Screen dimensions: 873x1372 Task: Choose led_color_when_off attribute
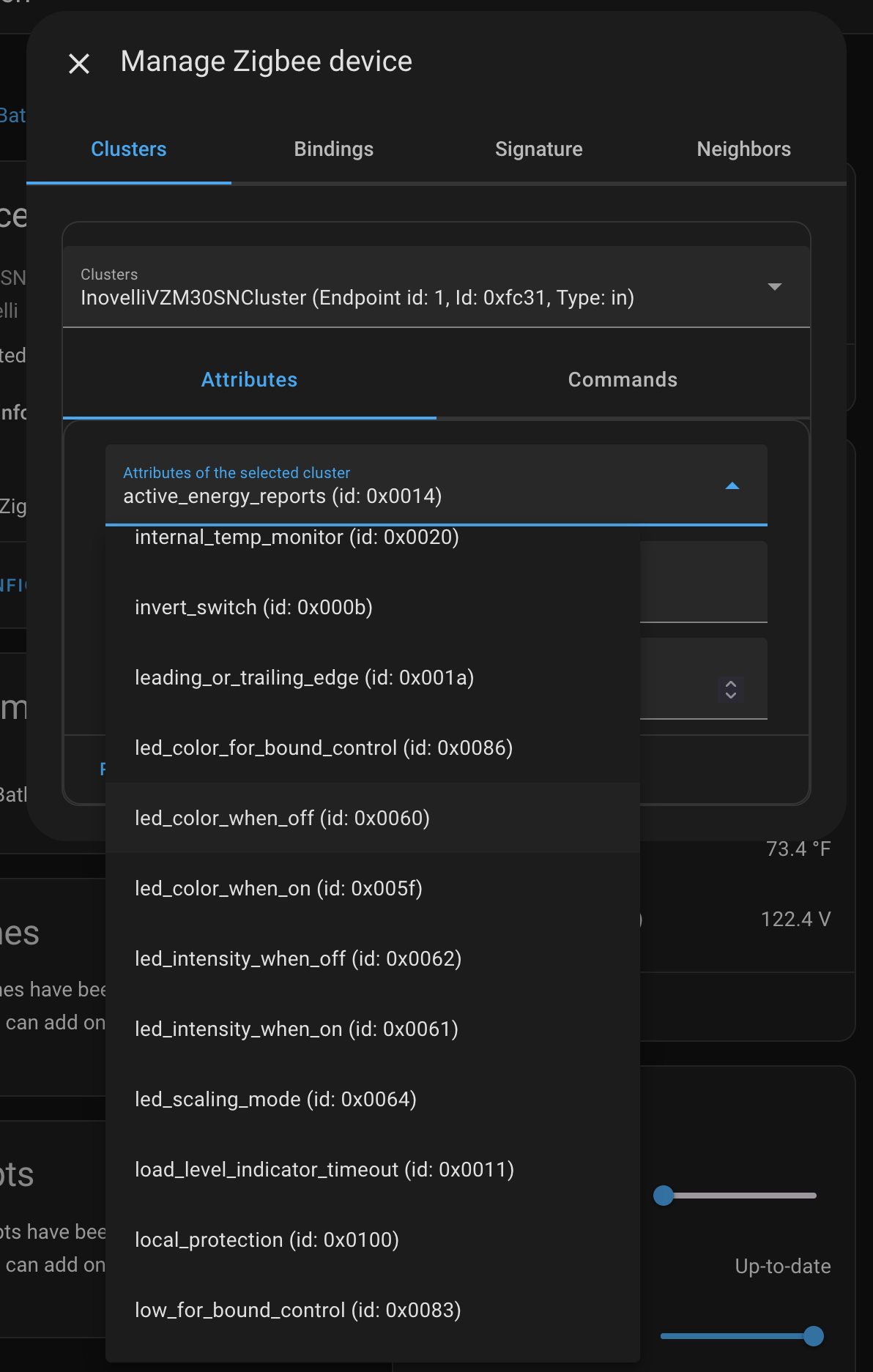point(373,818)
